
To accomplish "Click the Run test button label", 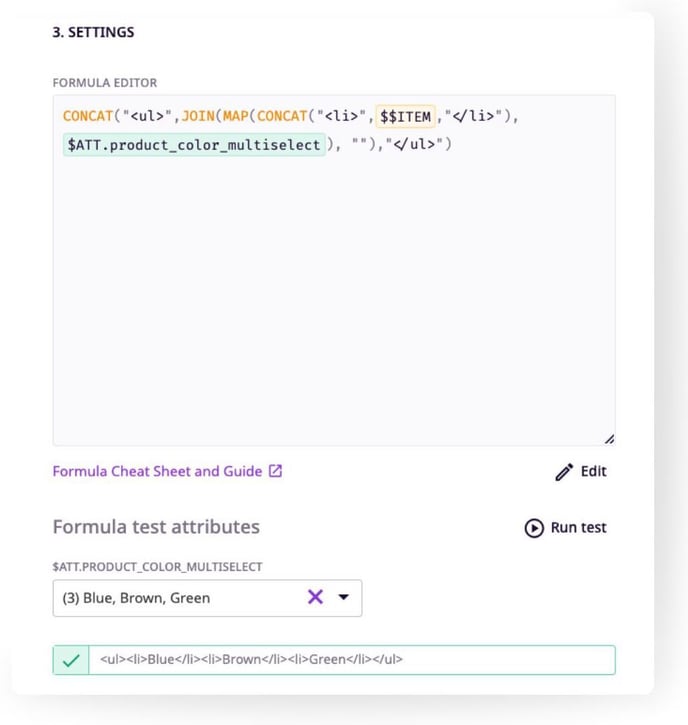I will point(578,527).
